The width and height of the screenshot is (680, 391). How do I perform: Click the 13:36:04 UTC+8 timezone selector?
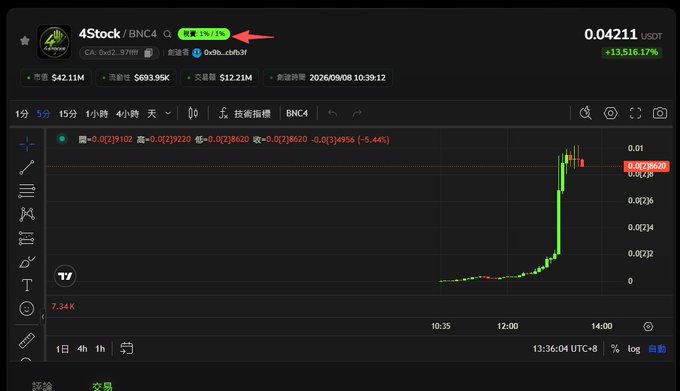coord(565,349)
